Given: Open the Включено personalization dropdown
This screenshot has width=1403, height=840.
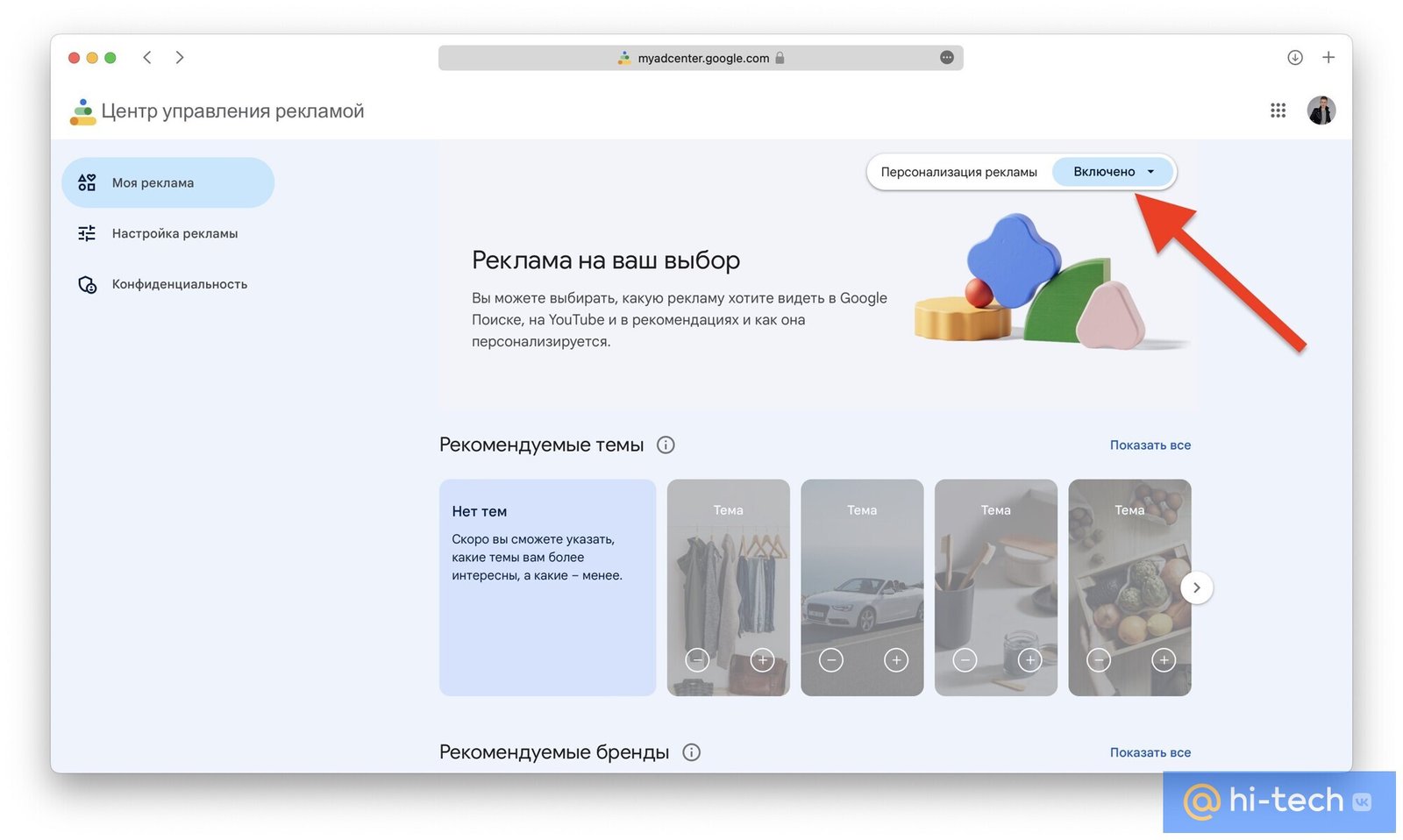Looking at the screenshot, I should click(1112, 172).
